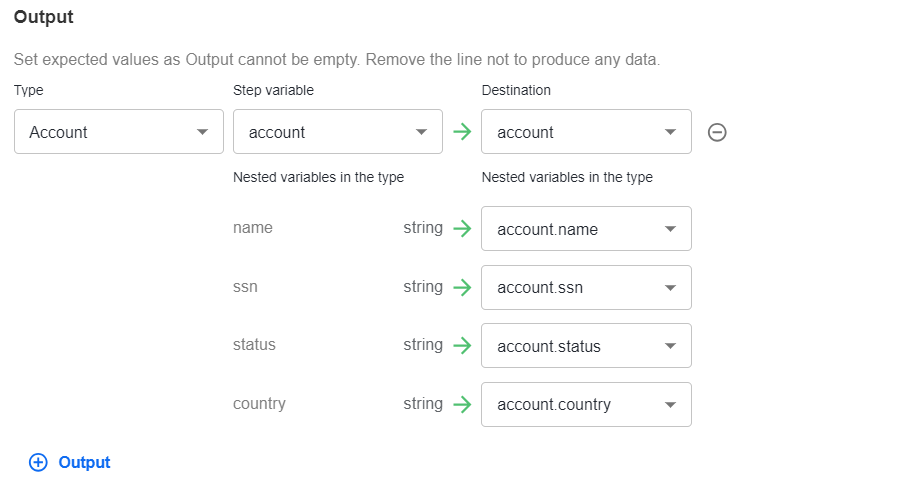Click 'Nested variables in the type' under Destination
The height and width of the screenshot is (479, 901).
[567, 177]
